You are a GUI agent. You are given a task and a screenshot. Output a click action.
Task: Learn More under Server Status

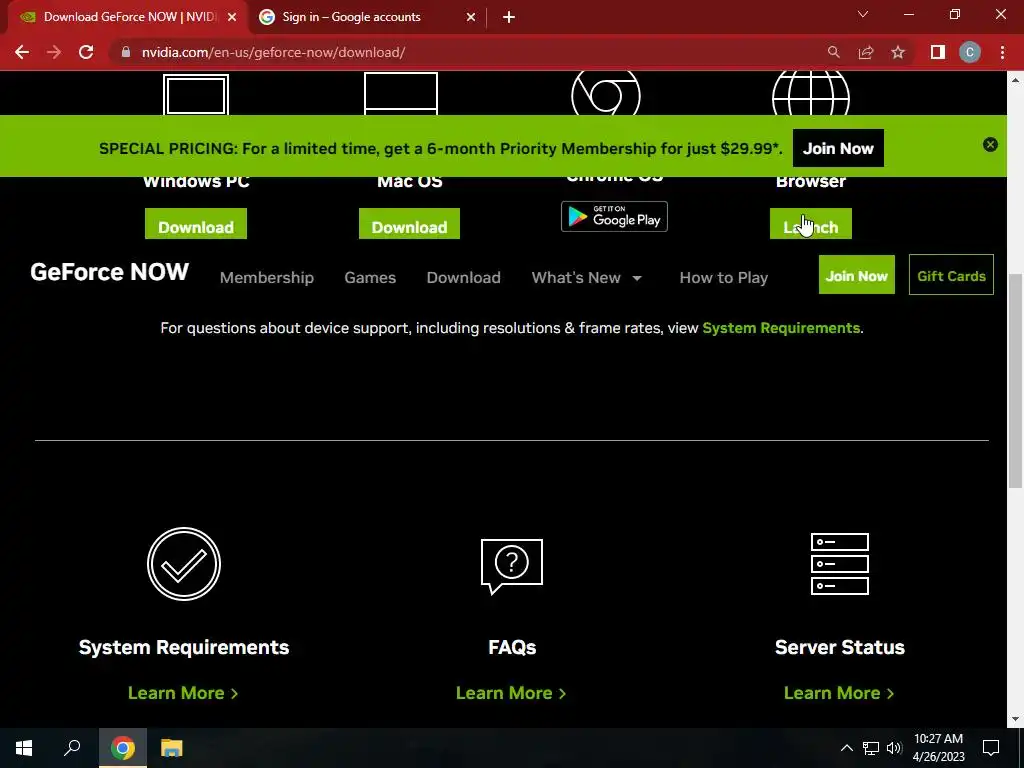[x=839, y=693]
